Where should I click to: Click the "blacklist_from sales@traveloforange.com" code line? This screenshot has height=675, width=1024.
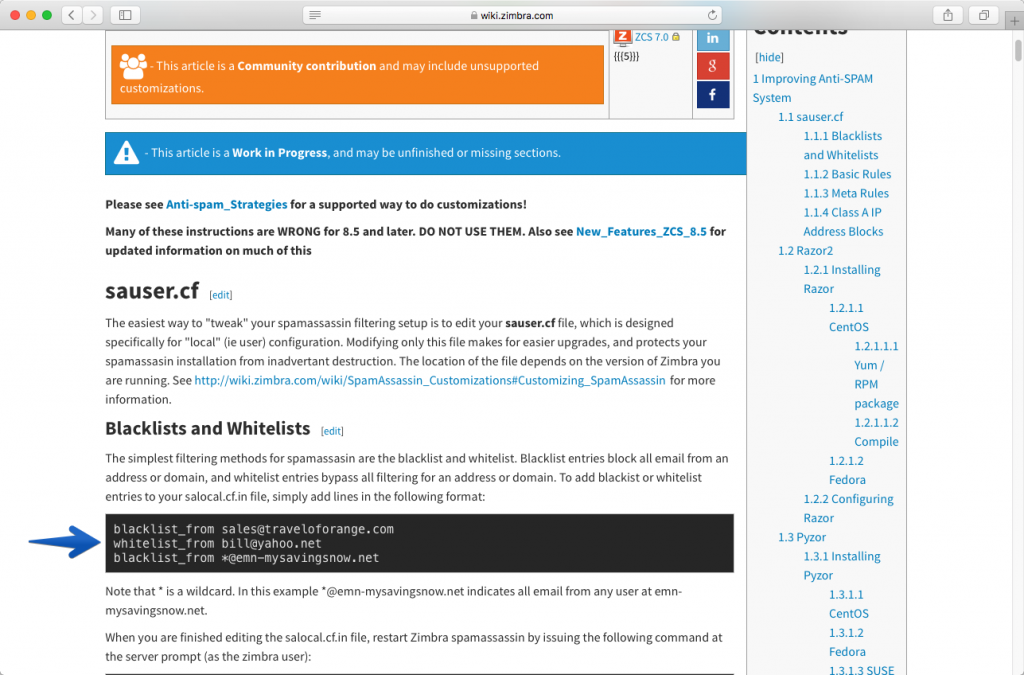pos(253,529)
